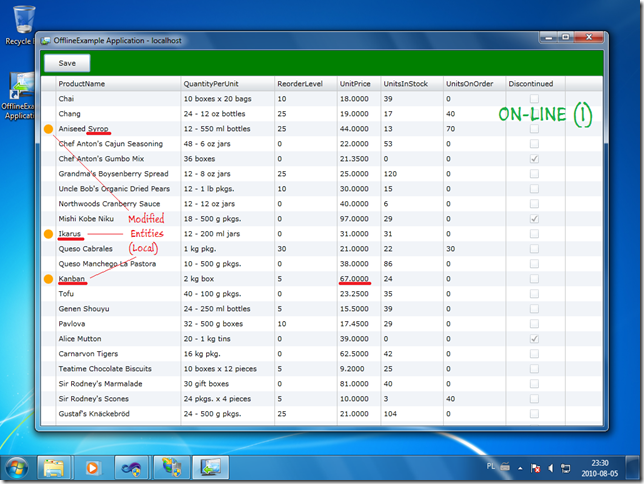Screen dimensions: 644x484
Task: Click the Discontinued column header
Action: click(536, 84)
